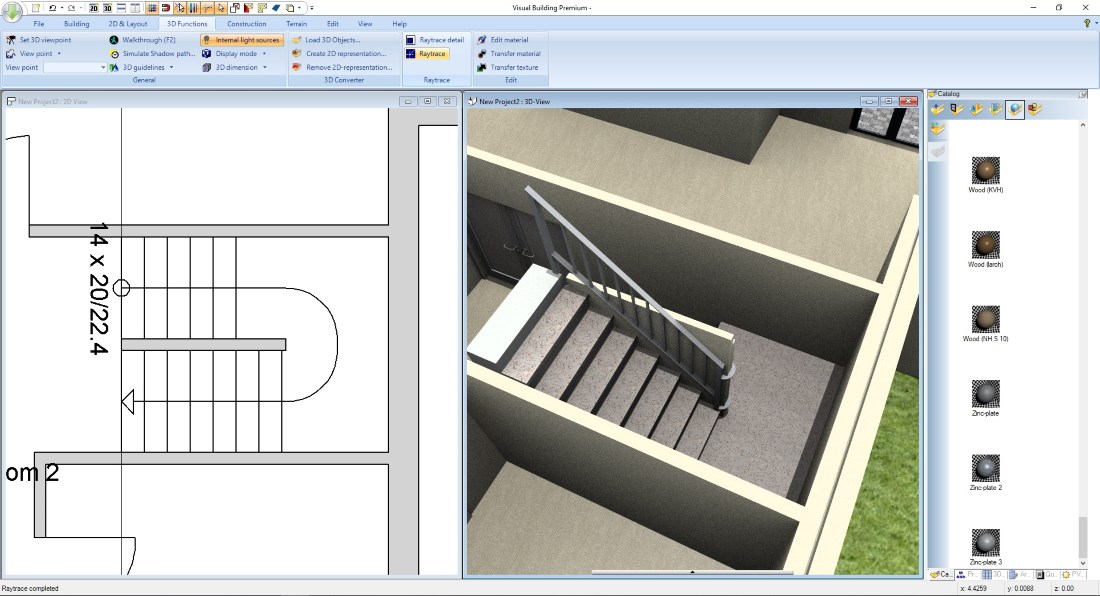Image resolution: width=1100 pixels, height=596 pixels.
Task: Click the Walkthrough (F2) icon
Action: pos(115,40)
